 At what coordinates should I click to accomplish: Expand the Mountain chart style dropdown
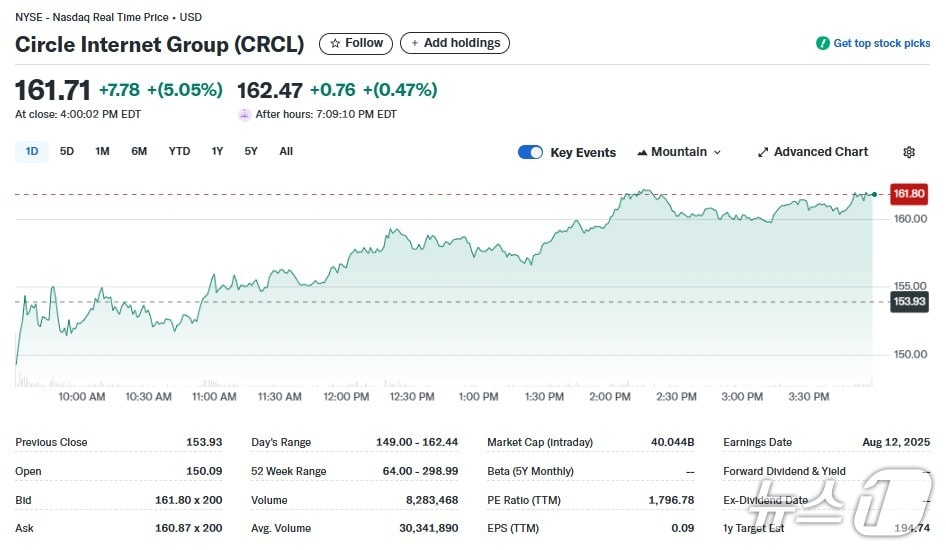(717, 152)
